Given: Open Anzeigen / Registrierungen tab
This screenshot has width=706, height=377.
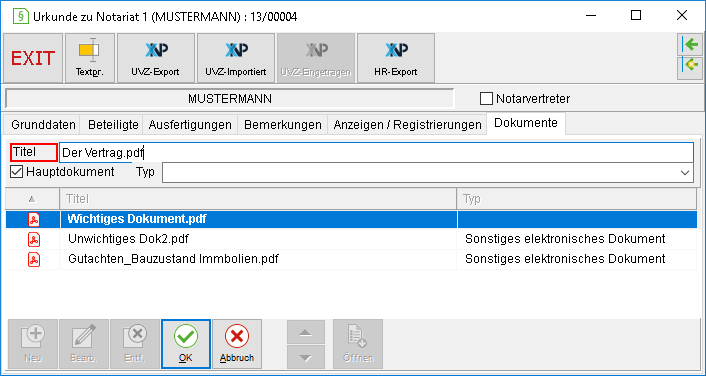Looking at the screenshot, I should point(407,125).
